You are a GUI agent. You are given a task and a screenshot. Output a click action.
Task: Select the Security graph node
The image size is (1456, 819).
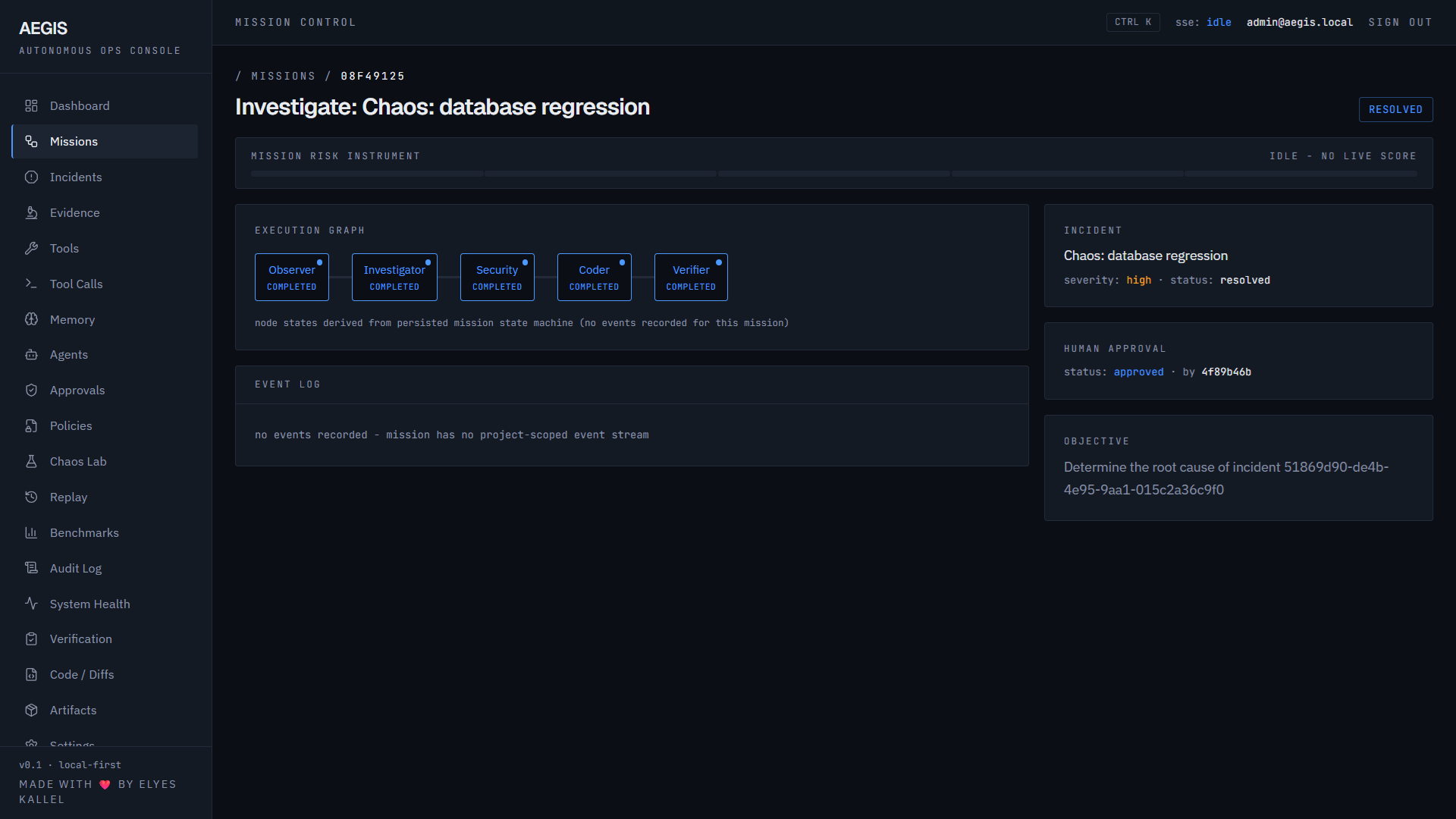tap(497, 278)
